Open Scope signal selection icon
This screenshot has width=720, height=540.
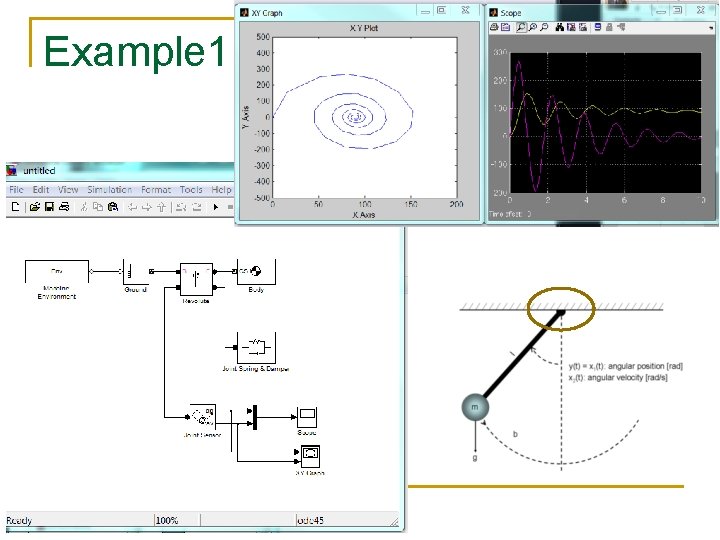point(621,27)
